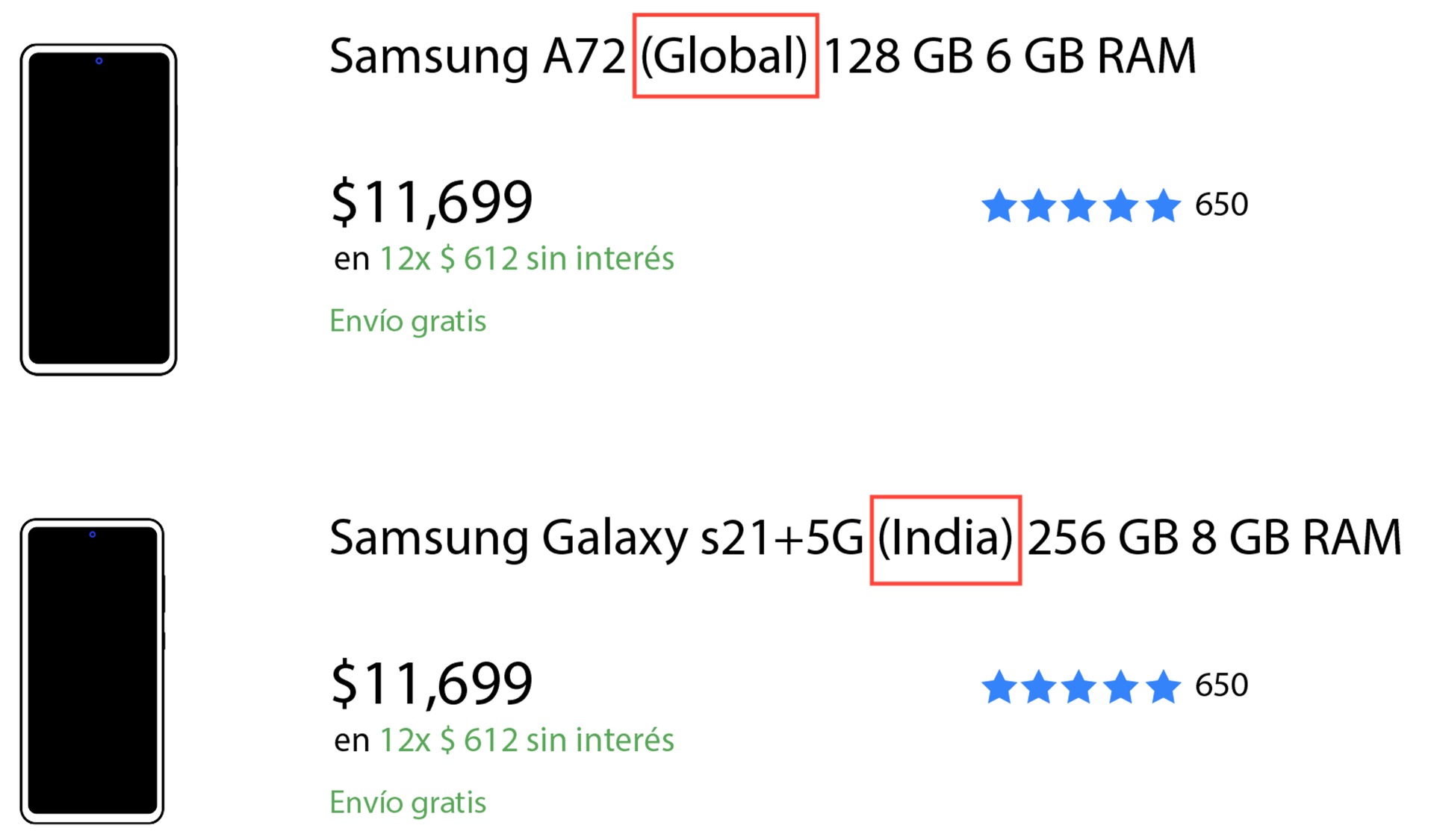Click the first star of the Samsung A72 rating

[x=999, y=205]
